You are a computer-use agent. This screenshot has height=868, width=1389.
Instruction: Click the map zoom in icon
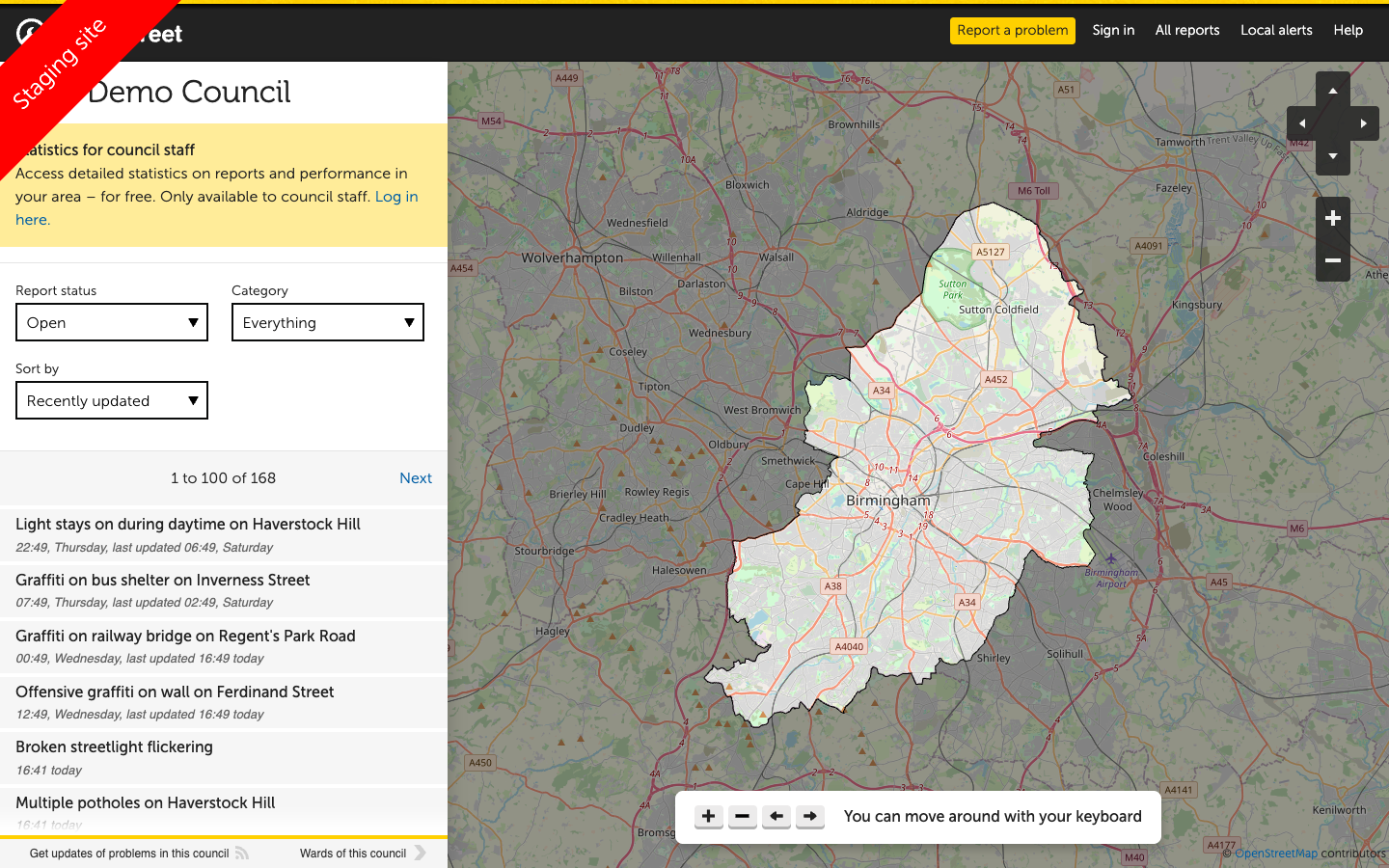pyautogui.click(x=1332, y=217)
